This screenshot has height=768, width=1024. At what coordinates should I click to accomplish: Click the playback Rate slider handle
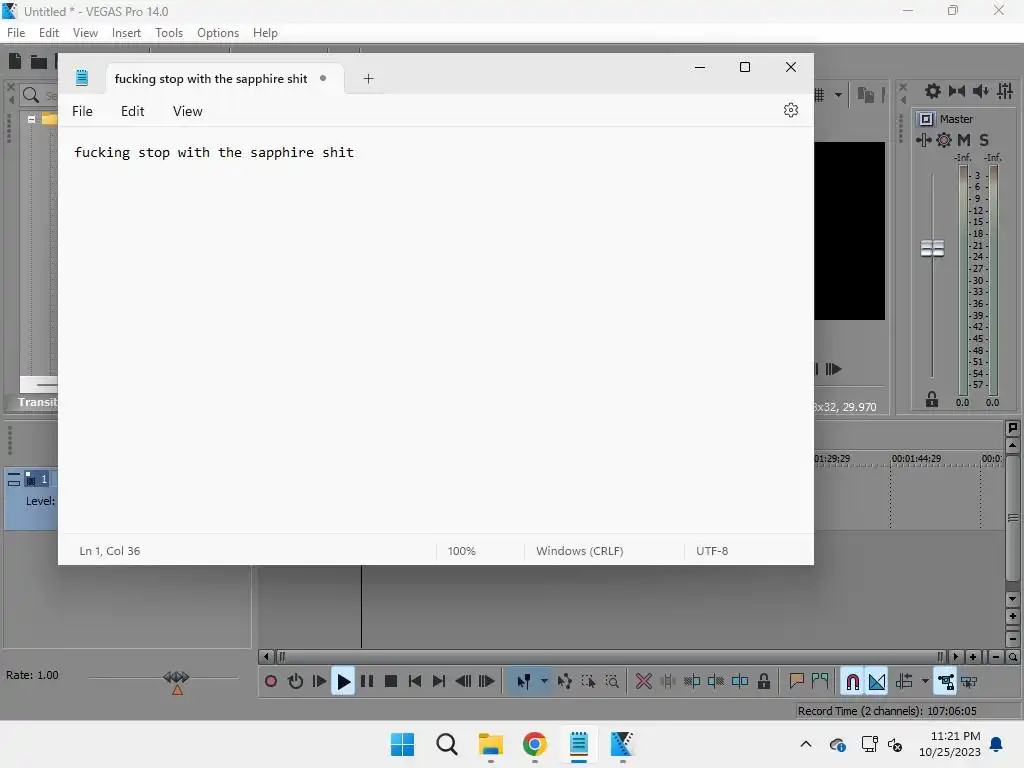(176, 677)
